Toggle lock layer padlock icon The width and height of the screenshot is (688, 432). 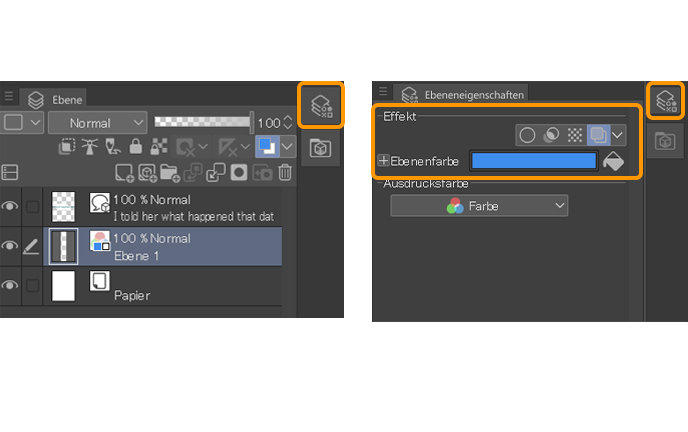point(136,146)
